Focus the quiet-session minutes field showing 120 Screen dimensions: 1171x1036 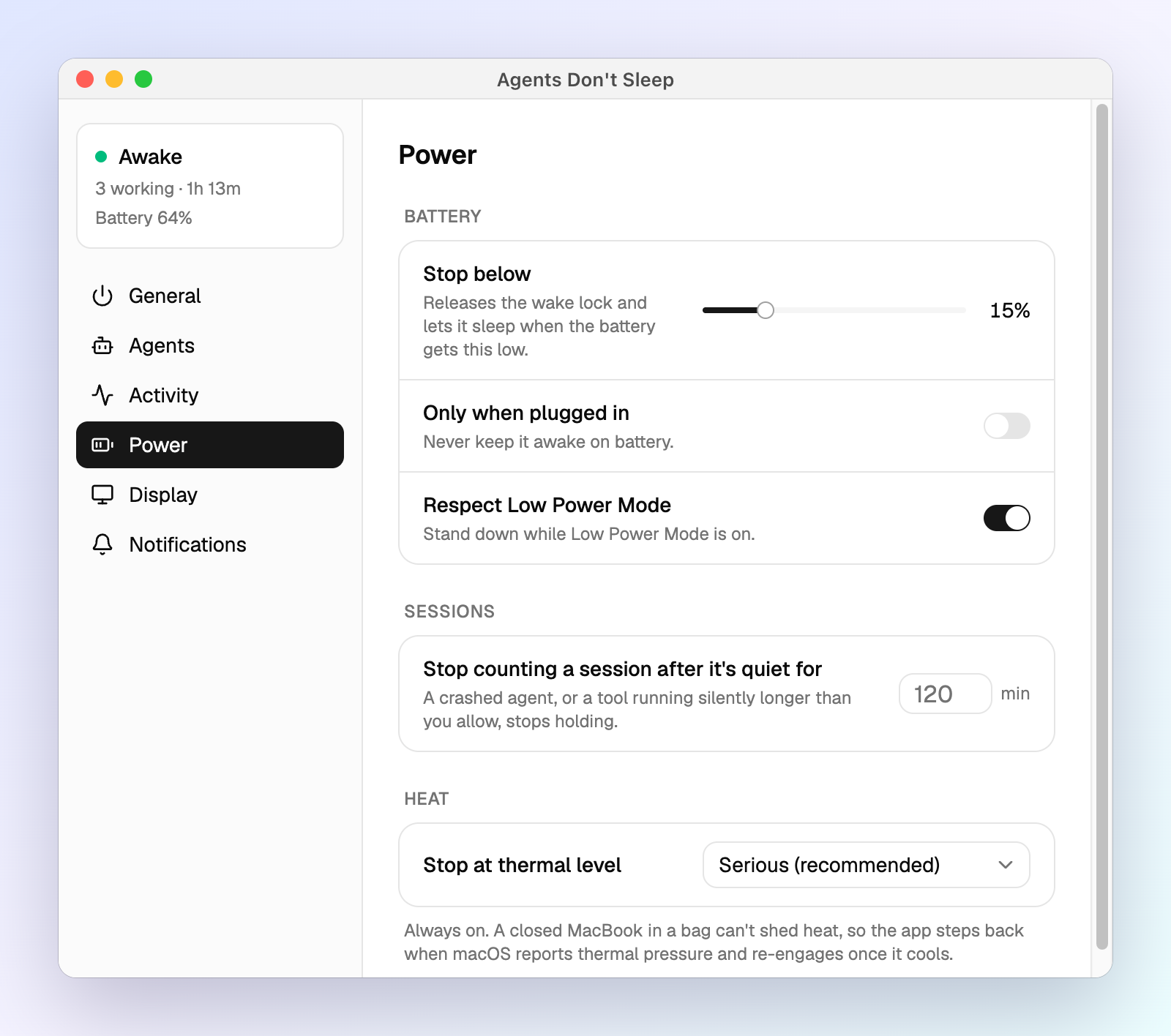[x=946, y=694]
